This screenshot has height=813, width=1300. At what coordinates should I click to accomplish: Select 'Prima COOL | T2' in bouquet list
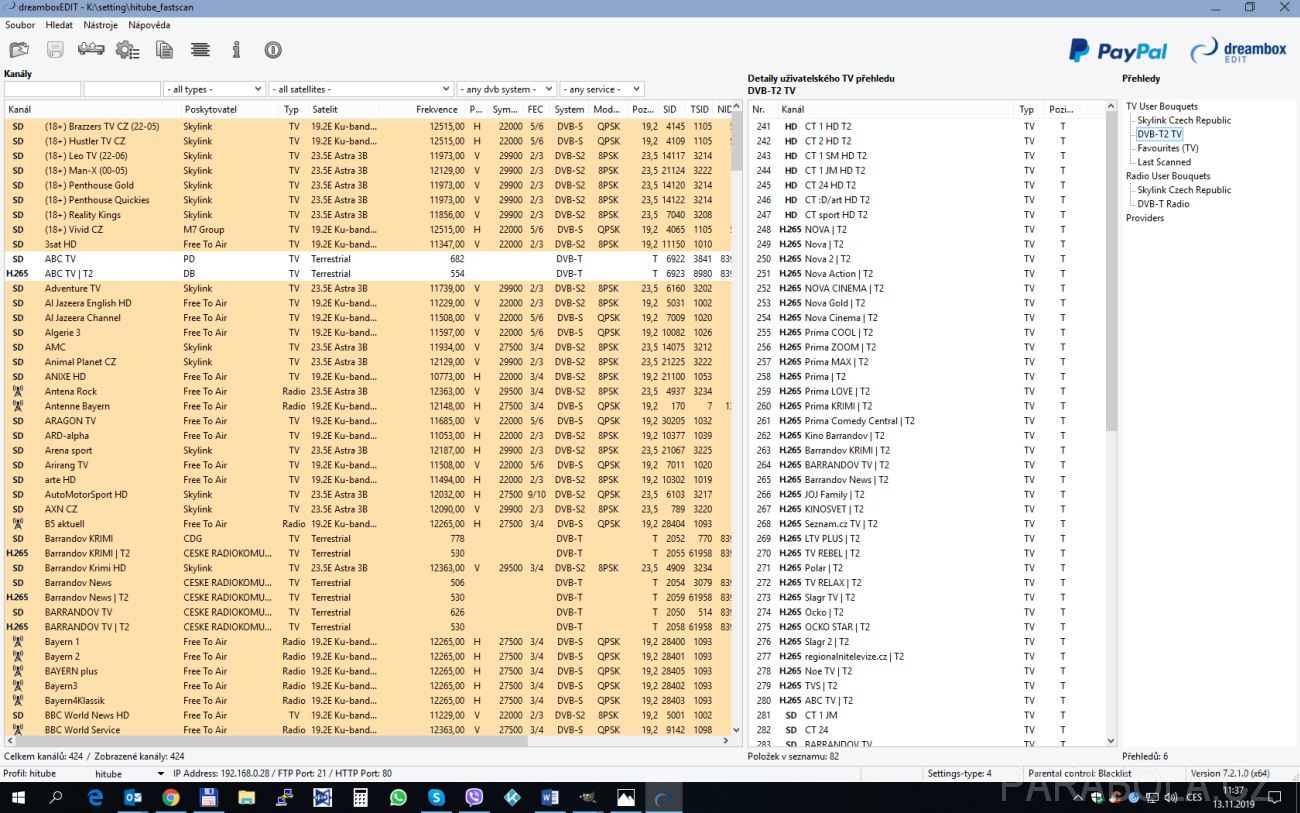(926, 333)
